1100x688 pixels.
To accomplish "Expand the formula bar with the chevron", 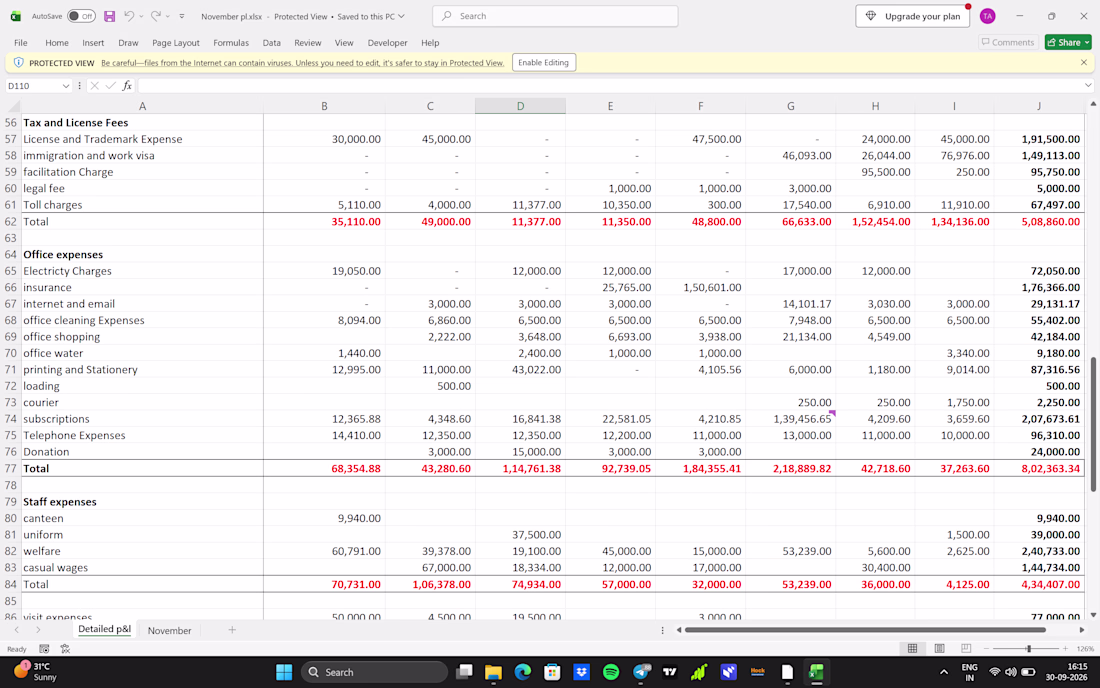I will pos(1088,86).
